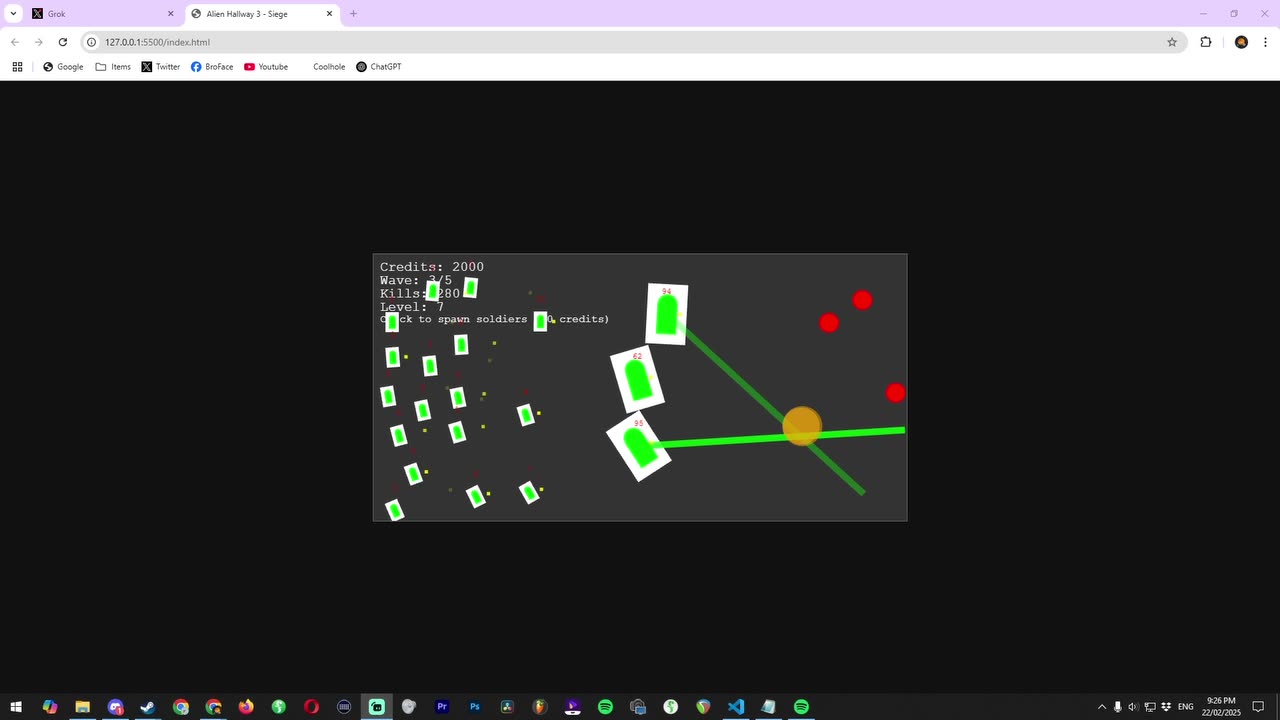Screen dimensions: 1280x720
Task: Click the large soldier labeled 94
Action: [x=667, y=314]
